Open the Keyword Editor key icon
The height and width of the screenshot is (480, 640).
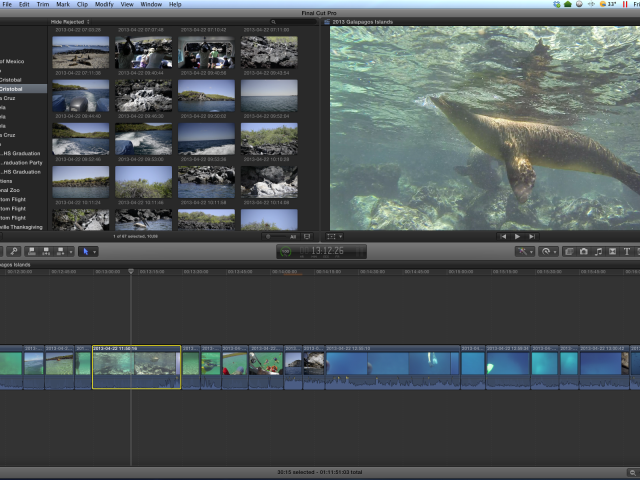(x=13, y=251)
